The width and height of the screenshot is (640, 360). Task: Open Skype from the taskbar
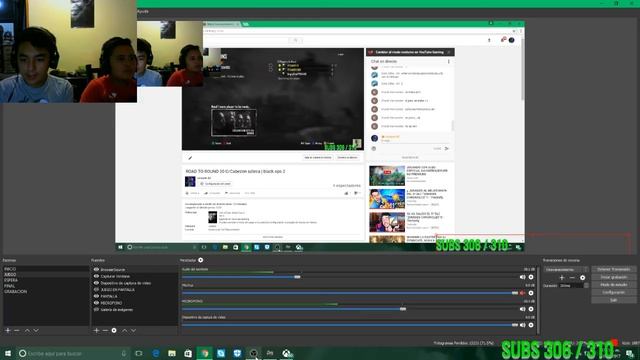[x=221, y=353]
